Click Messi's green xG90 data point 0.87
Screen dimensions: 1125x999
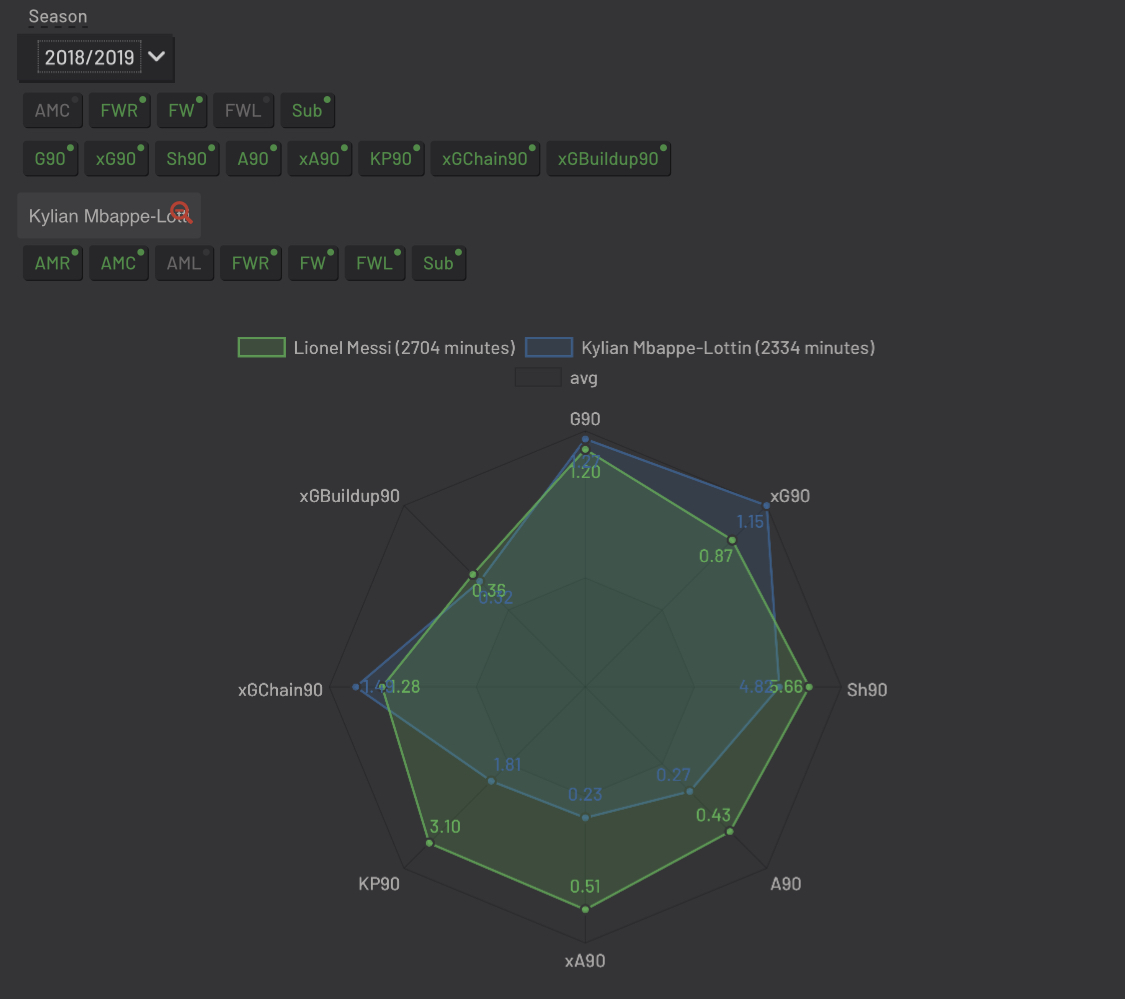pos(733,540)
